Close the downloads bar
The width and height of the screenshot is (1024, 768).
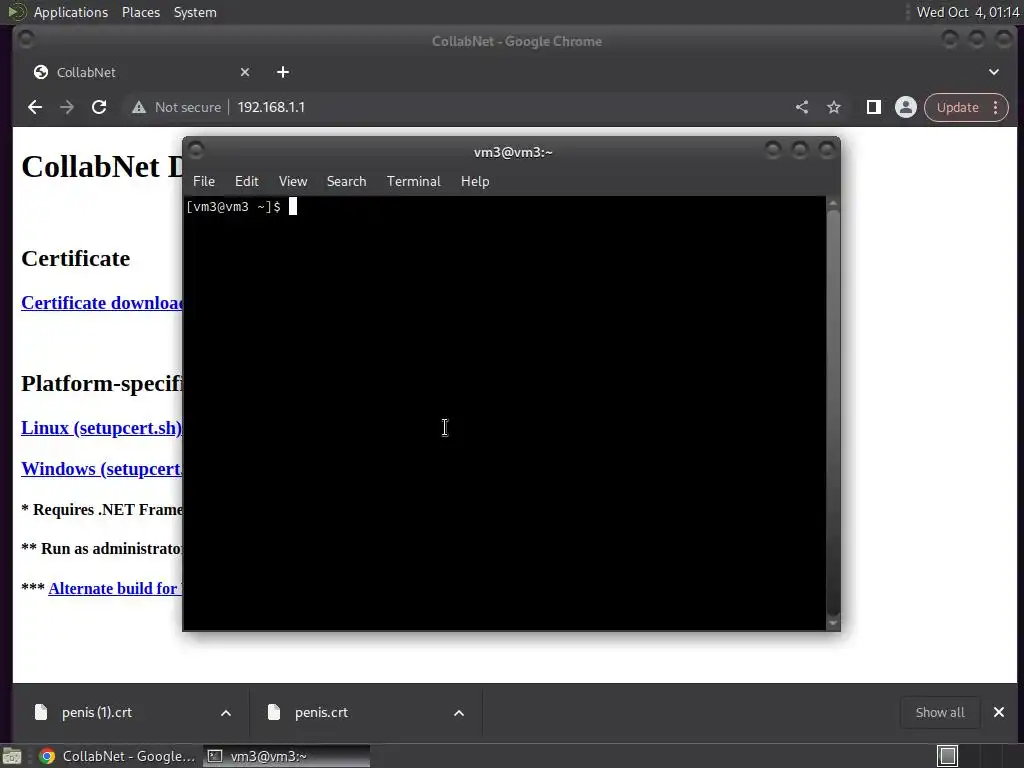[x=999, y=712]
